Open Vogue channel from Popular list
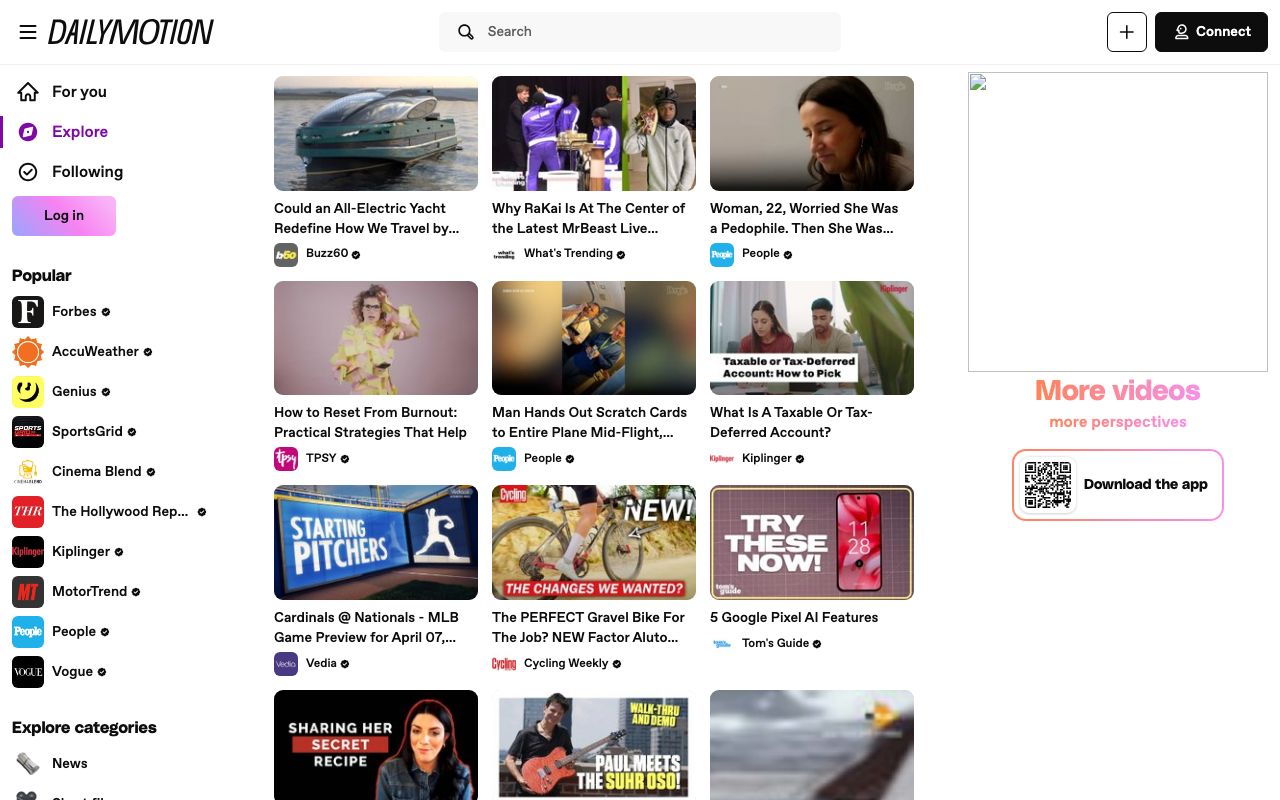The width and height of the screenshot is (1280, 800). tap(72, 672)
